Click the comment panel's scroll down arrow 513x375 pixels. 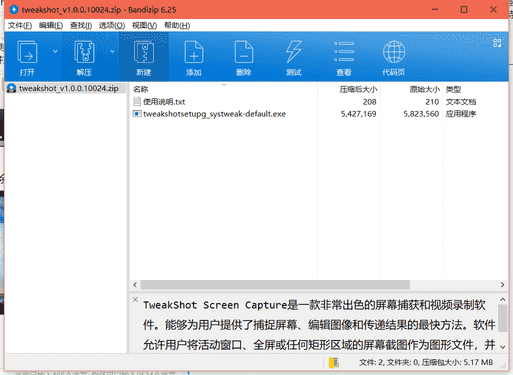click(x=502, y=347)
